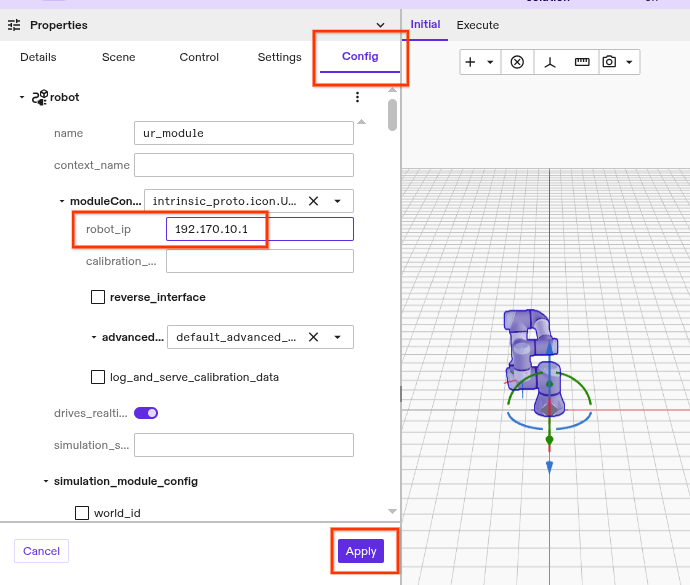Click the circled X toolbar icon
Image resolution: width=690 pixels, height=585 pixels.
point(517,62)
